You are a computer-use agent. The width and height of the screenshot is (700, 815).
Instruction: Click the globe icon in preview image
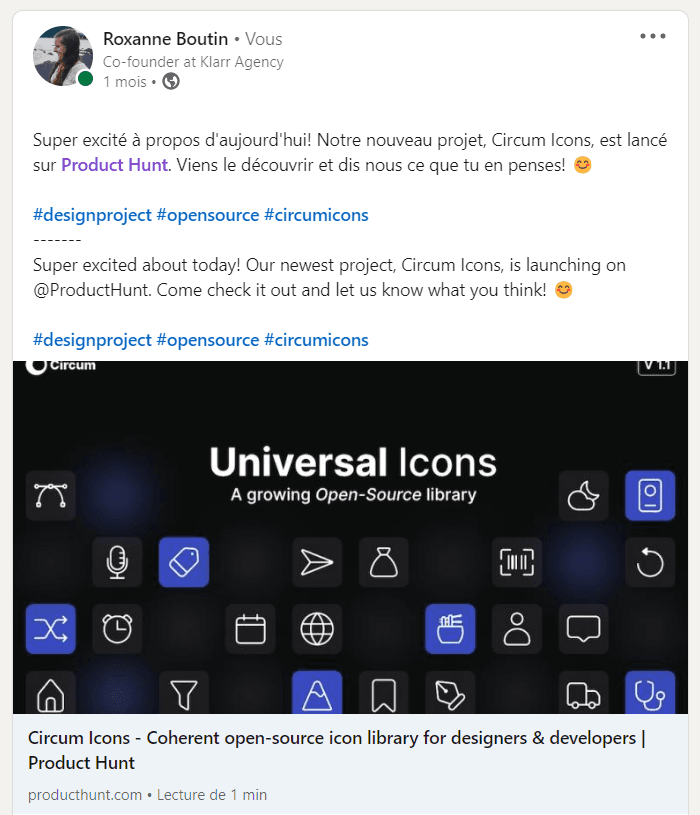317,628
